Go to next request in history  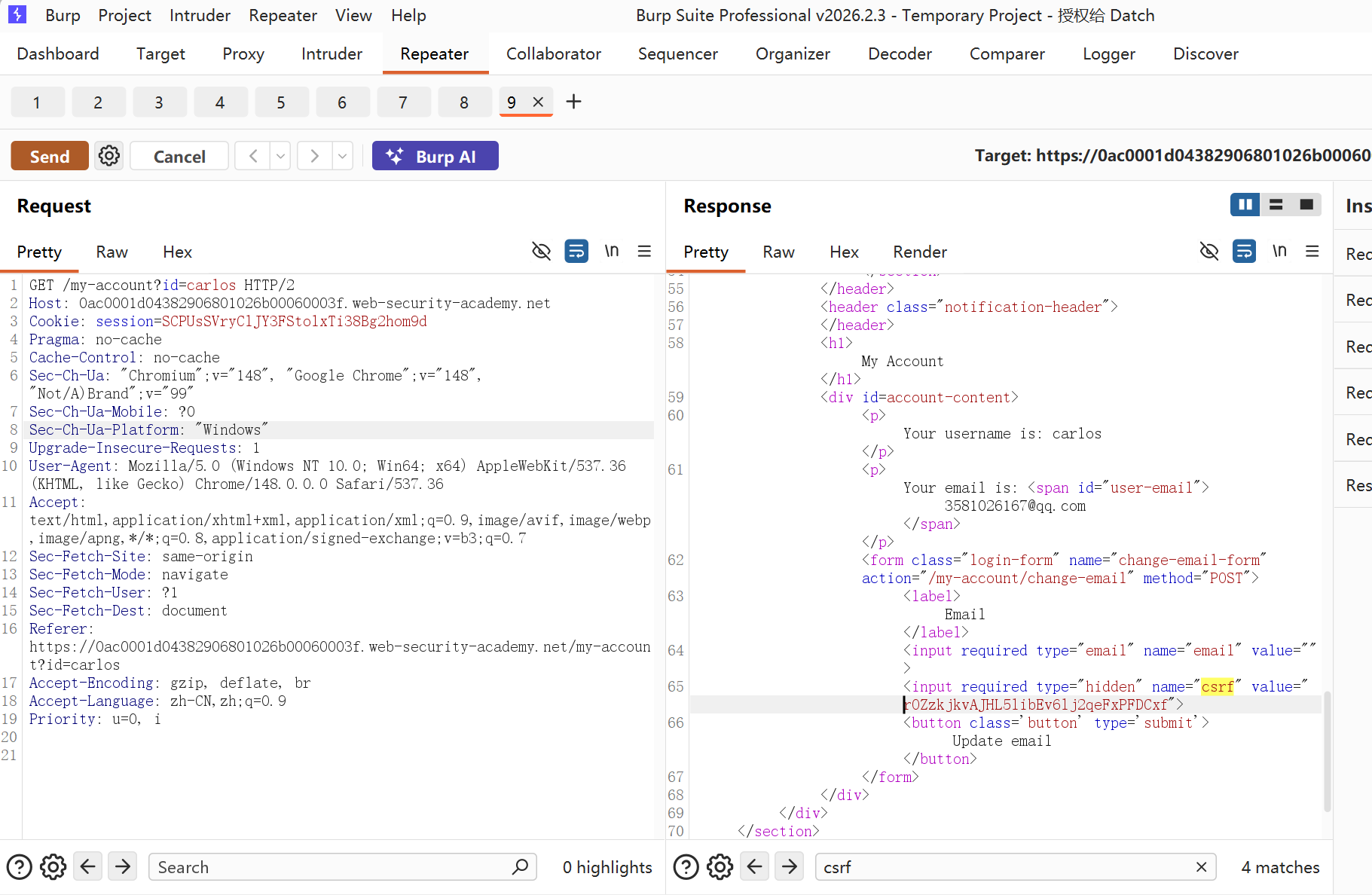315,156
